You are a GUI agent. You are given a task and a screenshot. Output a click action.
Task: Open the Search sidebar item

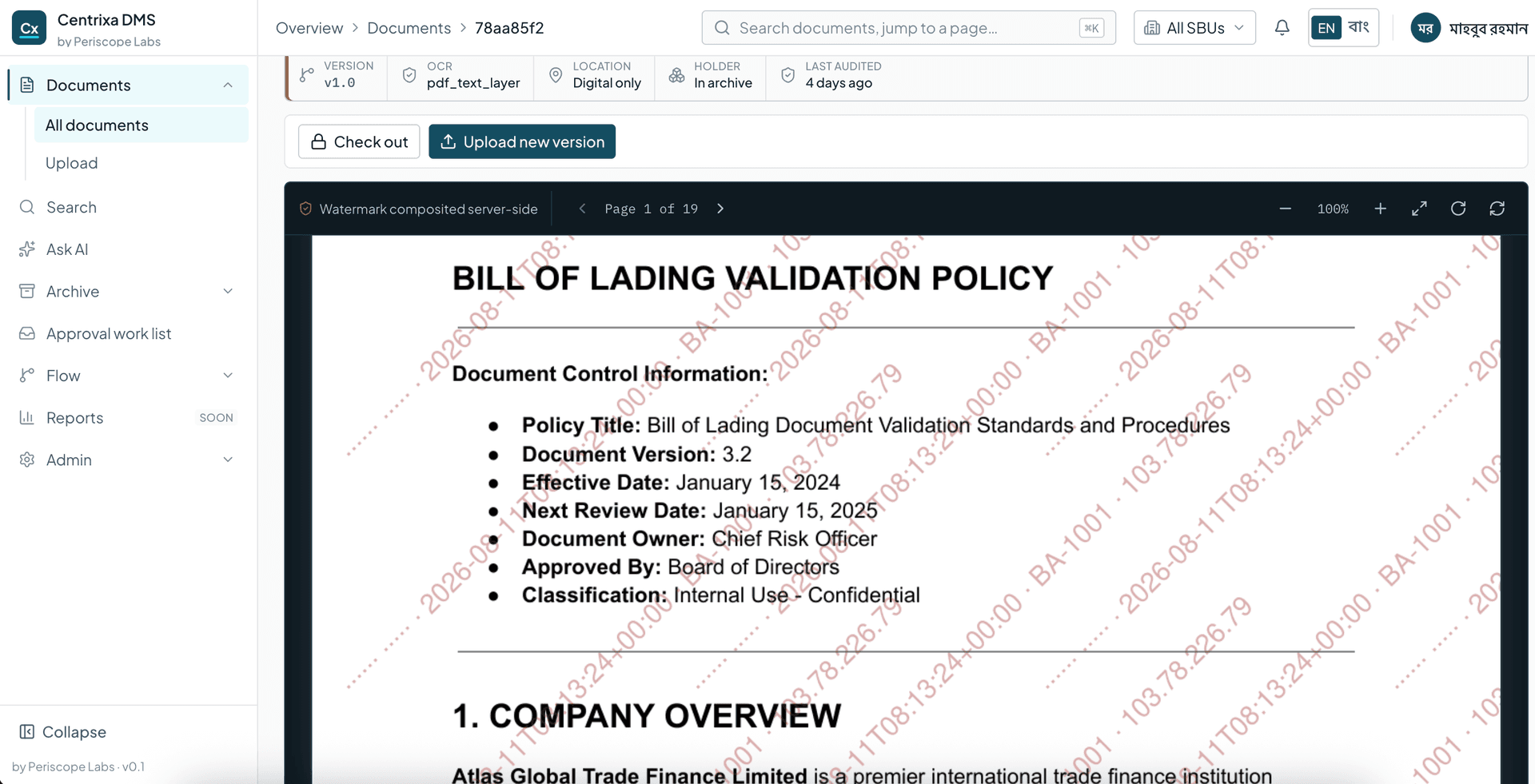(128, 207)
